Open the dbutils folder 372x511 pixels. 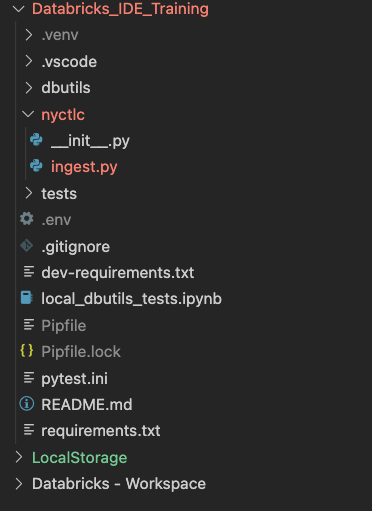(66, 88)
